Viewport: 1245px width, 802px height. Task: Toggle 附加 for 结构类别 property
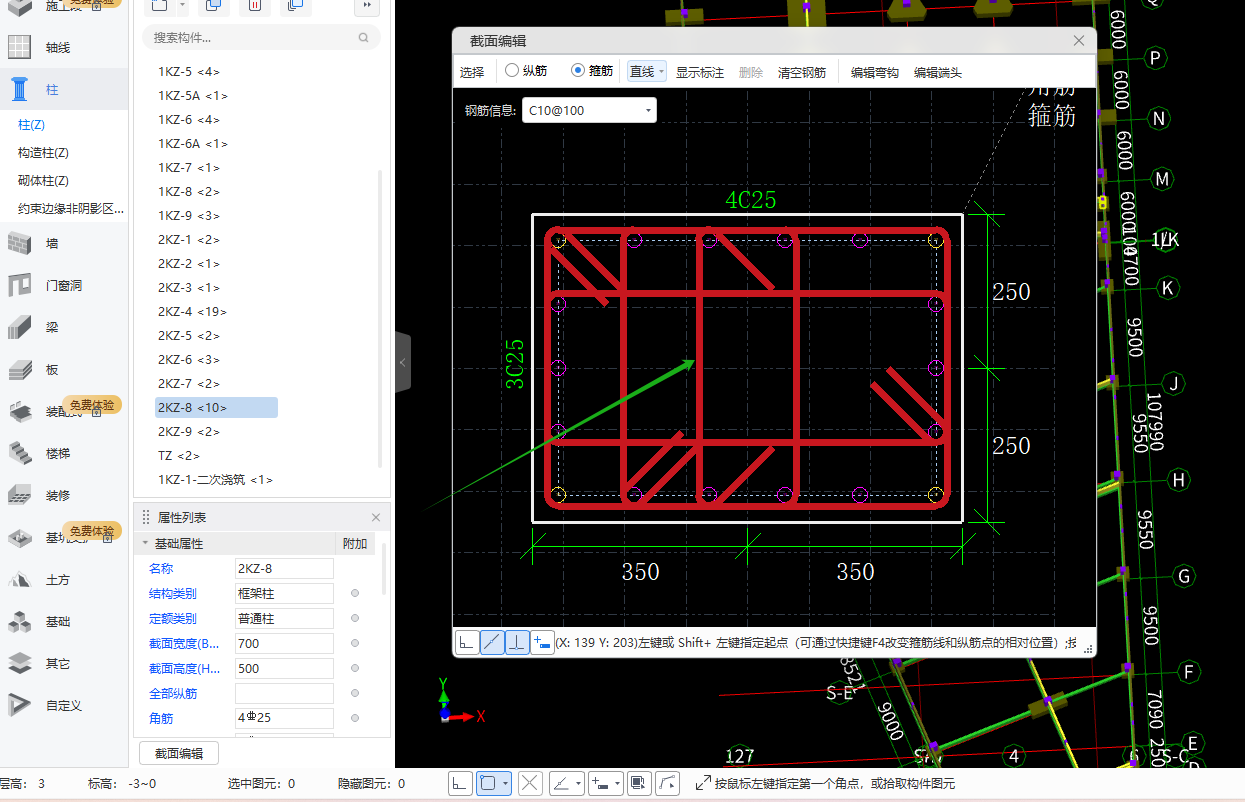[x=355, y=594]
